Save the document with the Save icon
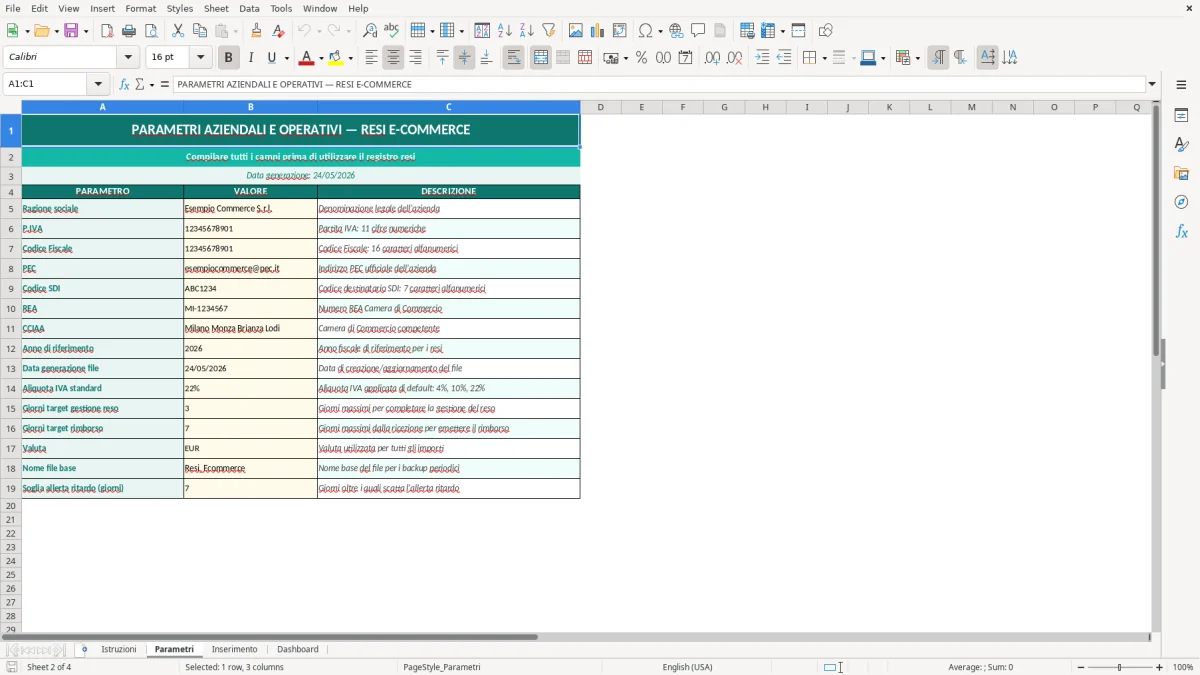 pyautogui.click(x=71, y=31)
